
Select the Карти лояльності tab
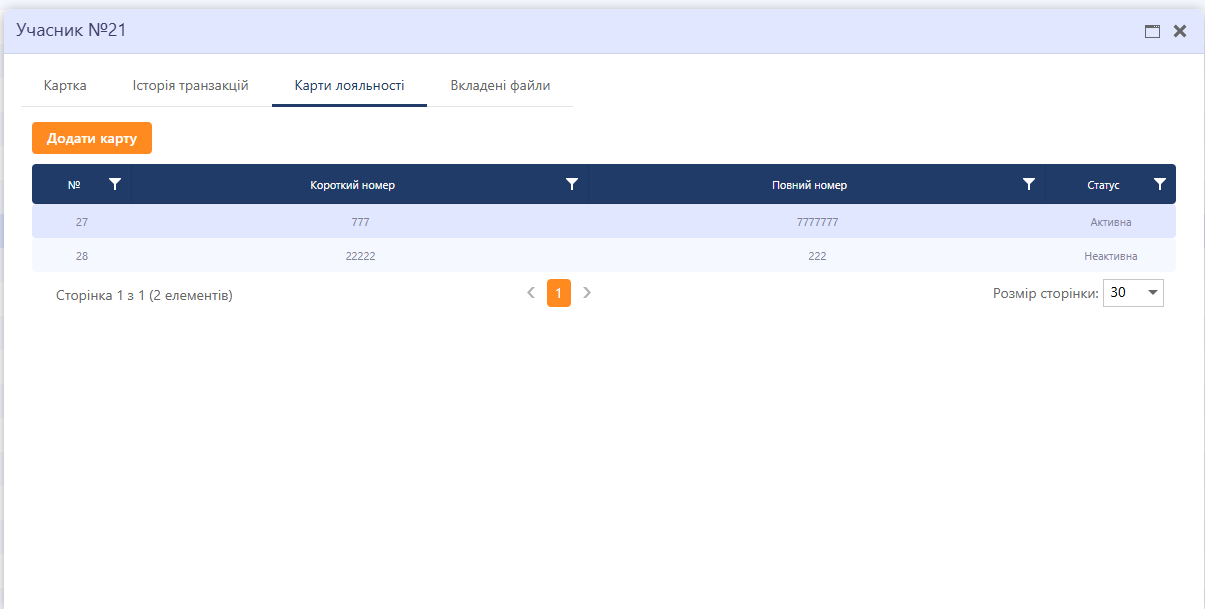[x=349, y=86]
